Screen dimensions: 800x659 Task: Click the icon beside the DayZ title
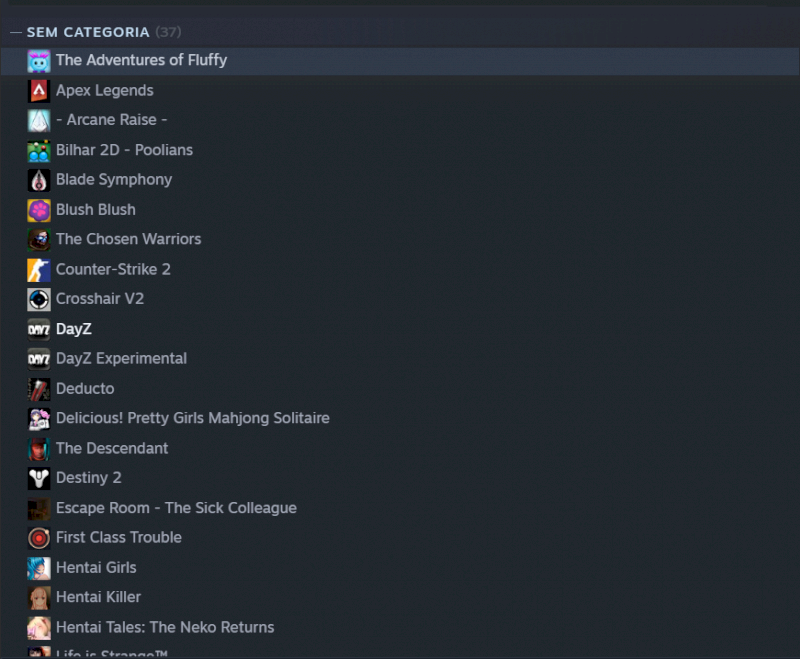[39, 330]
